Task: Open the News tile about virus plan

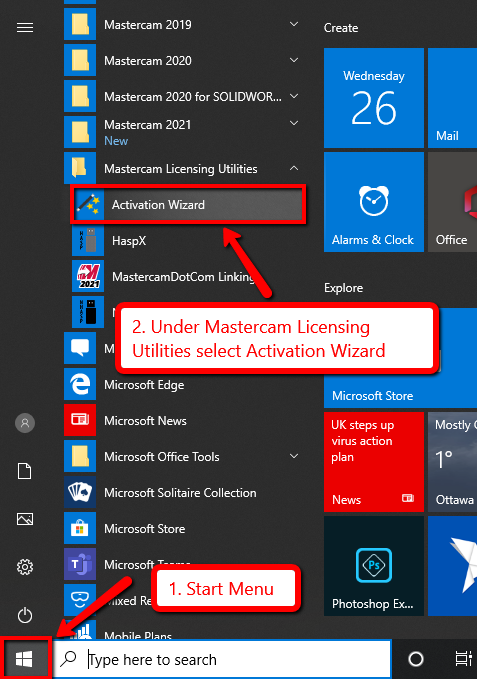Action: (x=374, y=462)
